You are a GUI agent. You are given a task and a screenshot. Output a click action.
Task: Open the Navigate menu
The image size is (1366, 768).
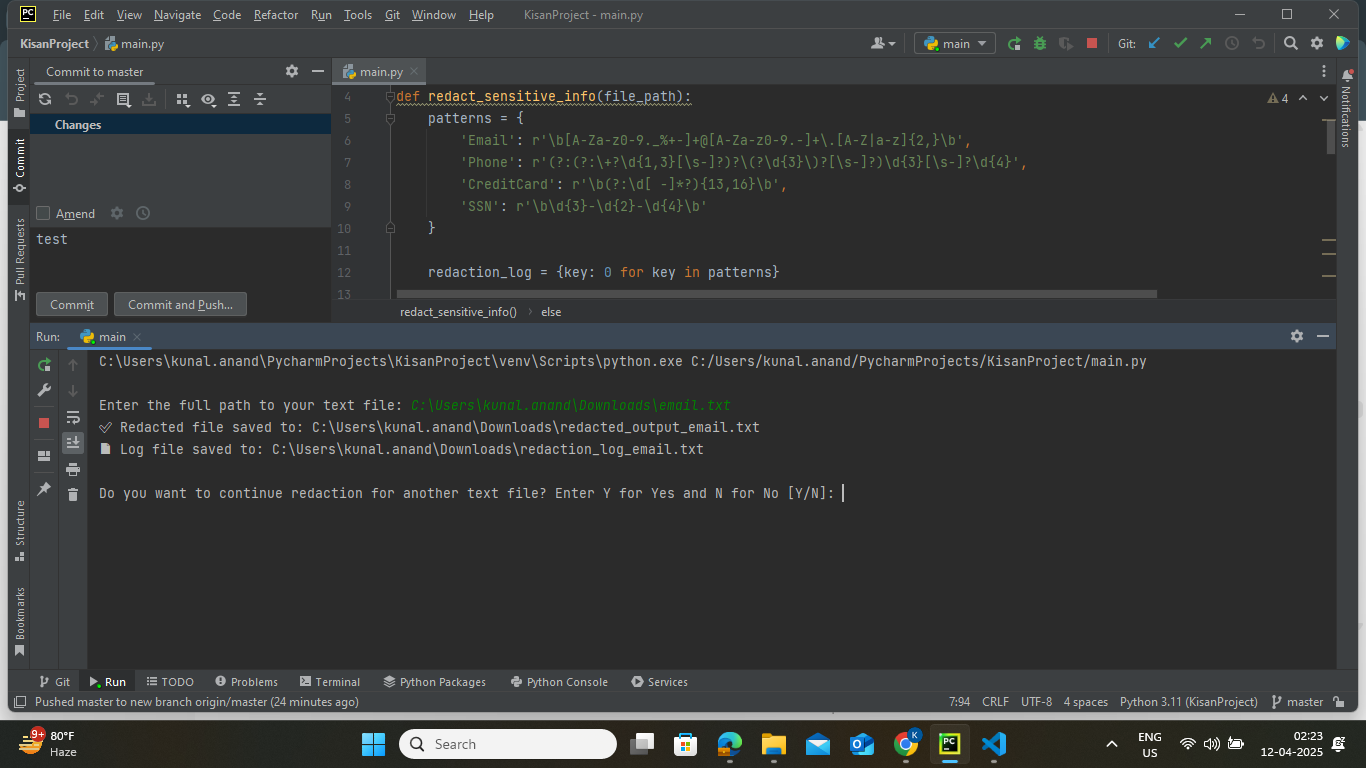tap(177, 15)
